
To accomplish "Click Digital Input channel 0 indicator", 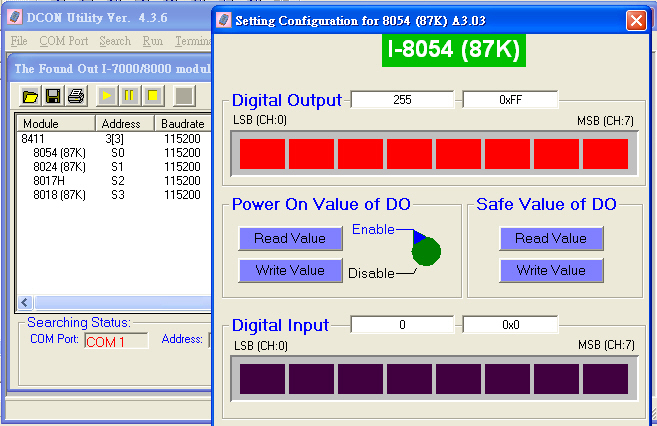I will pyautogui.click(x=261, y=379).
